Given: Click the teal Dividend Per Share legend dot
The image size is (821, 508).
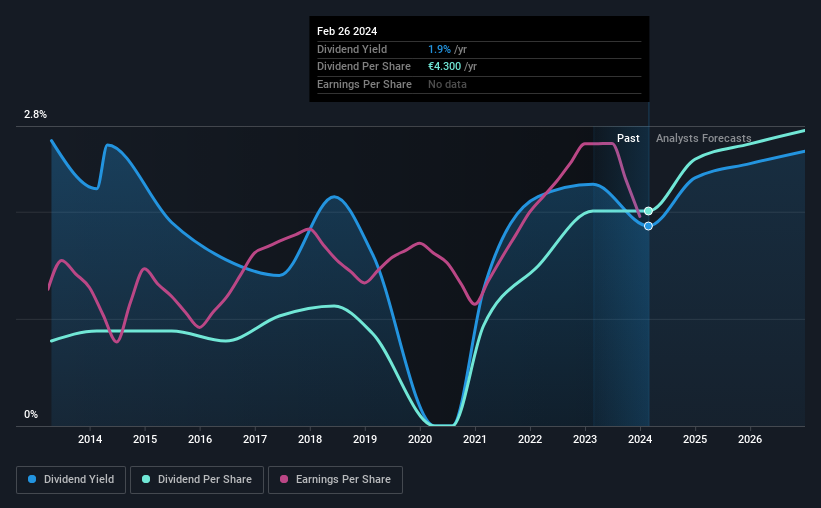Looking at the screenshot, I should 146,479.
